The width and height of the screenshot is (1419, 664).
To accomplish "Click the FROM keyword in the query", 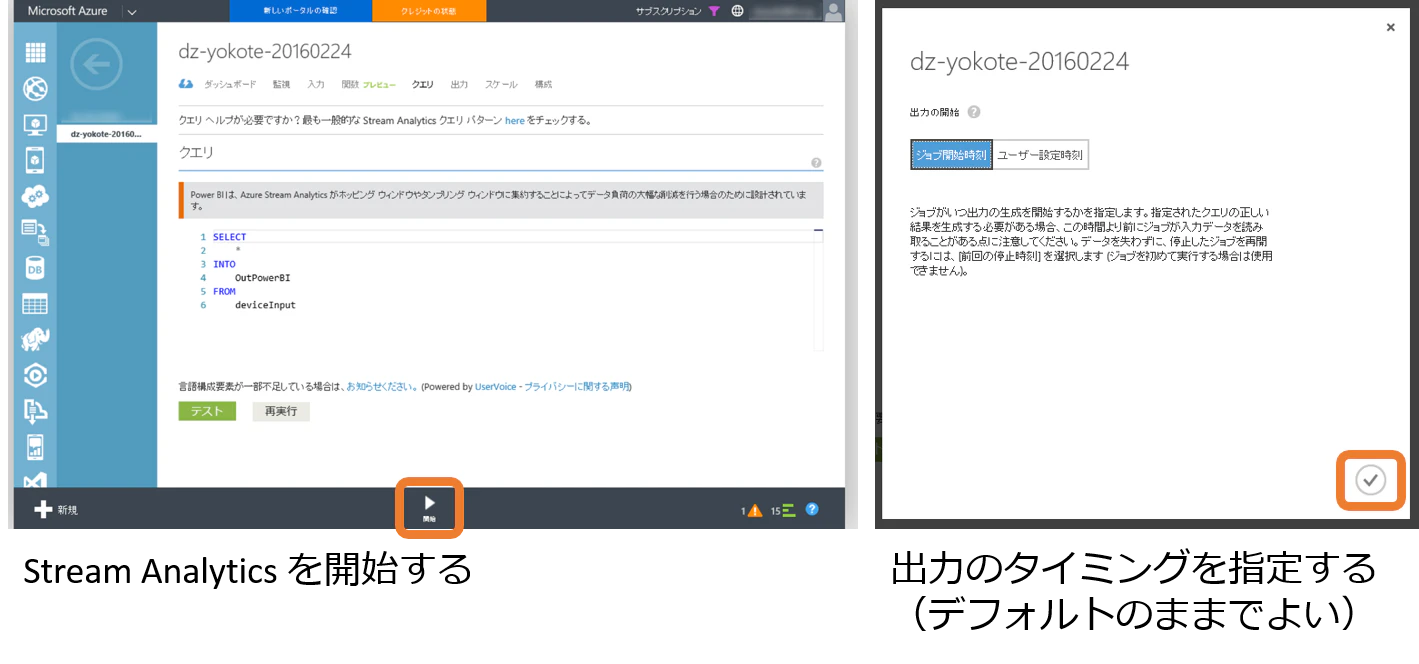I will click(x=224, y=292).
